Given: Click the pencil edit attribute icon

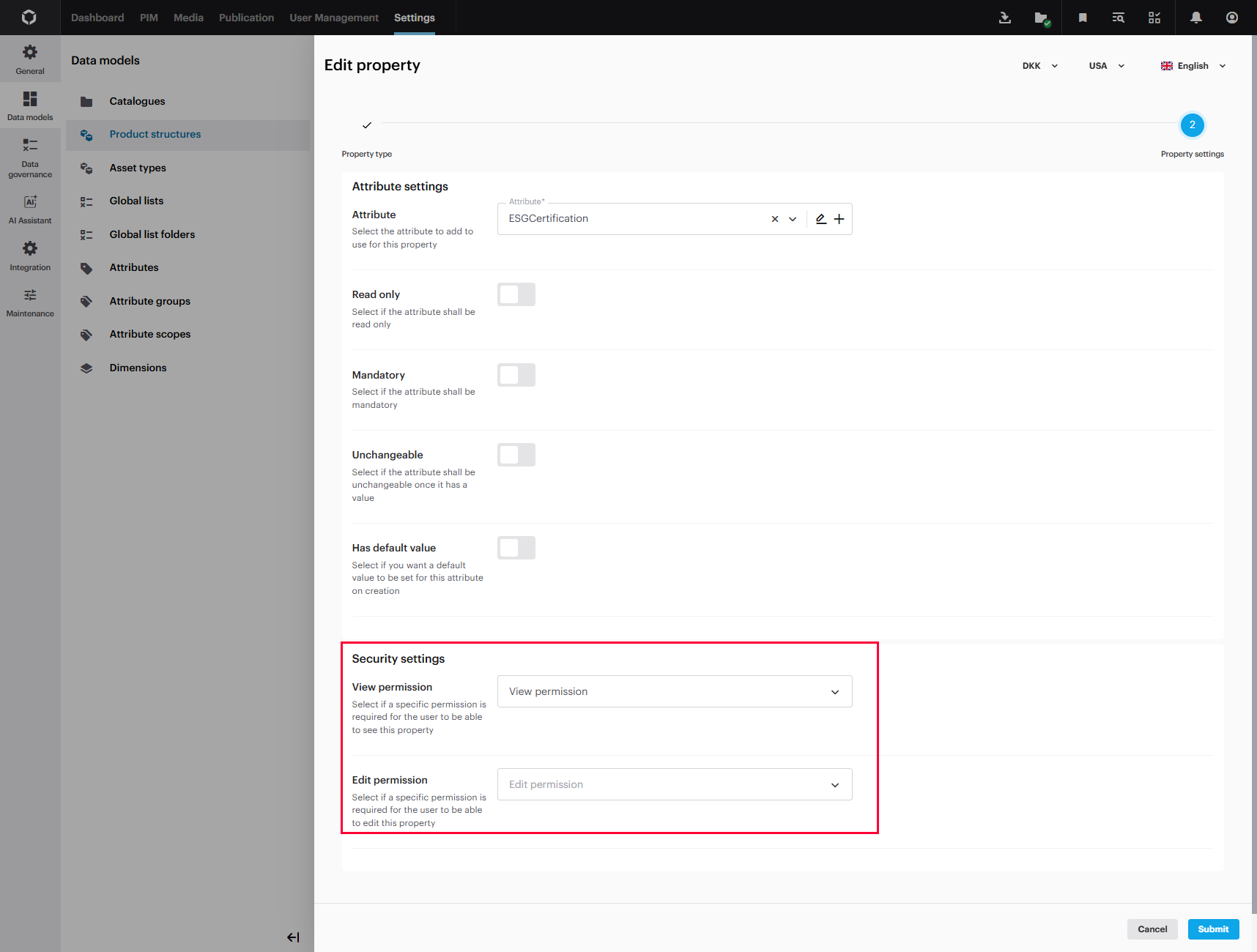Looking at the screenshot, I should 821,219.
